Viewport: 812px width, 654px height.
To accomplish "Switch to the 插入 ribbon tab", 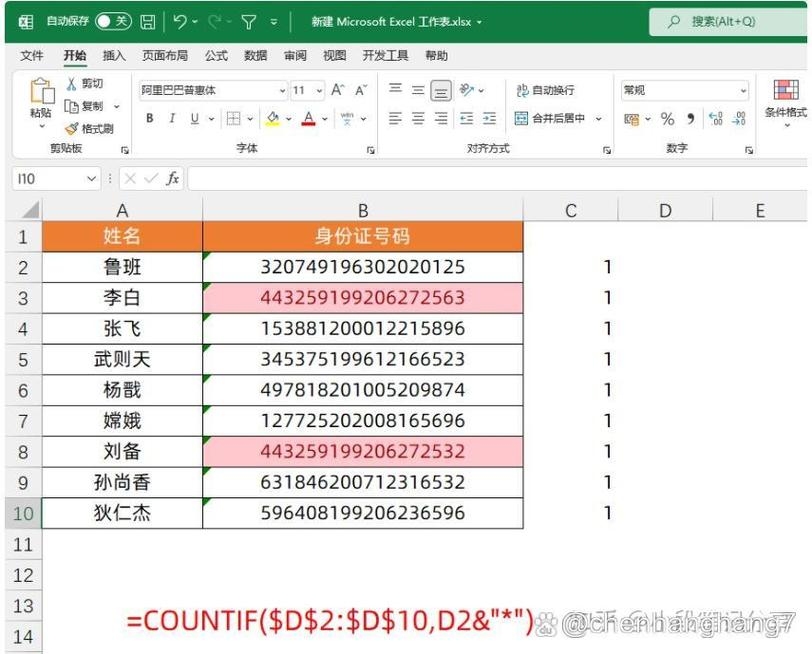I will [x=113, y=56].
